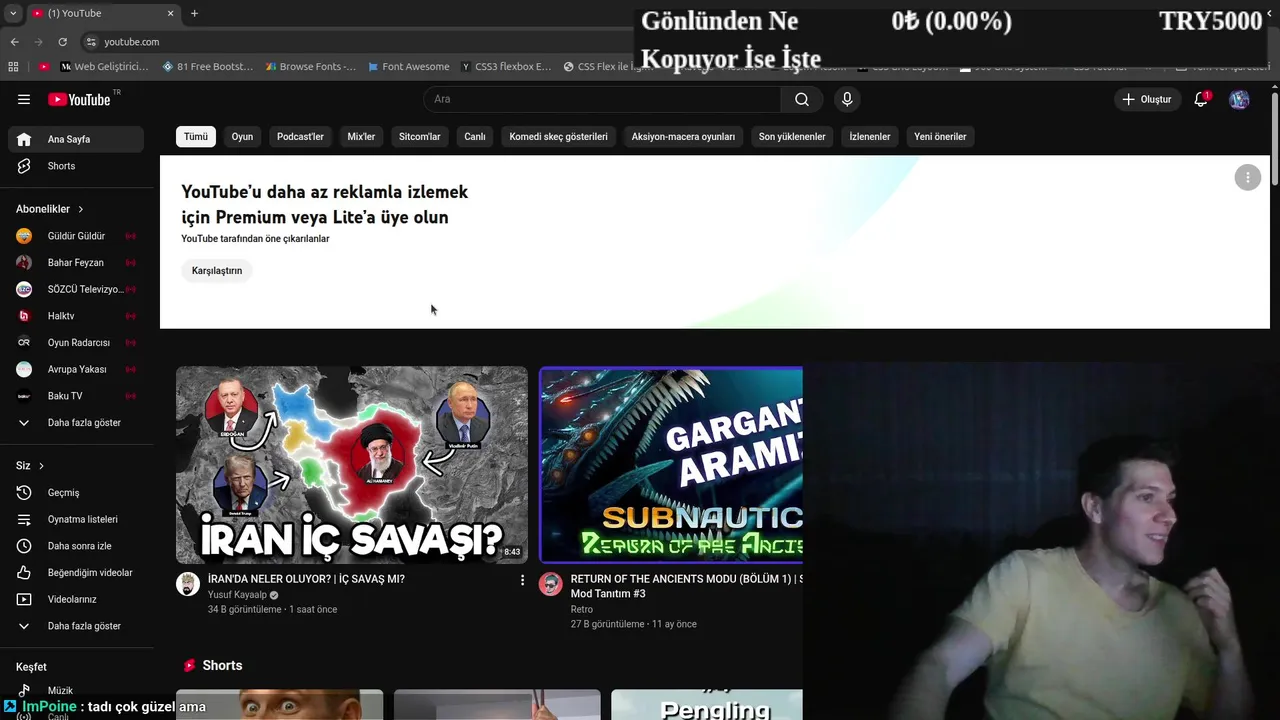Open the Yusuf Kayaalp channel name
Viewport: 1280px width, 720px height.
237,595
